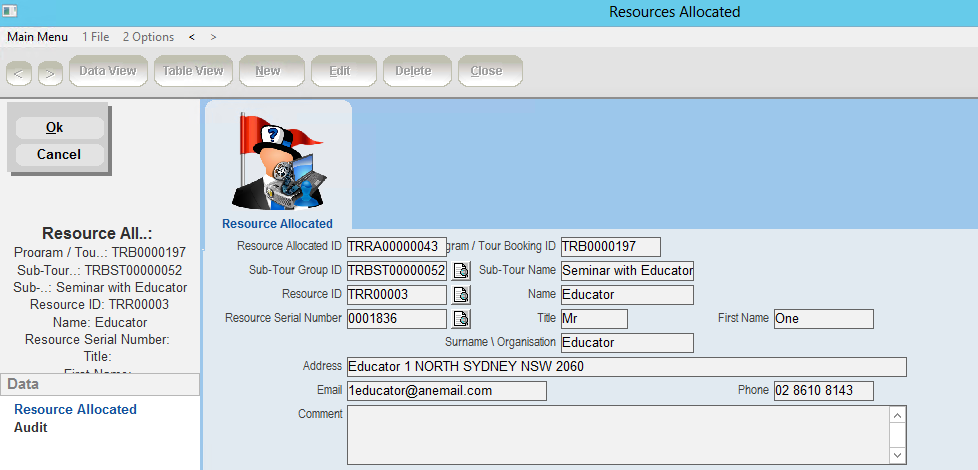Click the next record arrow toolbar button
This screenshot has height=470, width=978.
pos(51,72)
